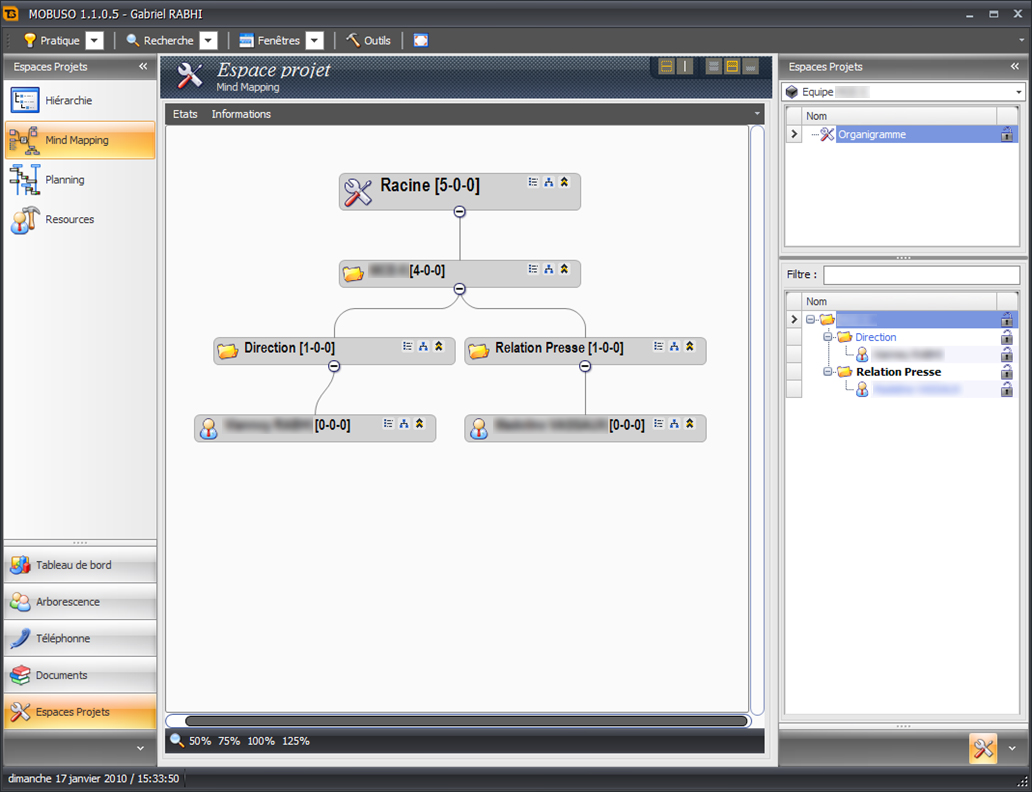Open the Informations menu
1032x792 pixels.
pos(241,114)
